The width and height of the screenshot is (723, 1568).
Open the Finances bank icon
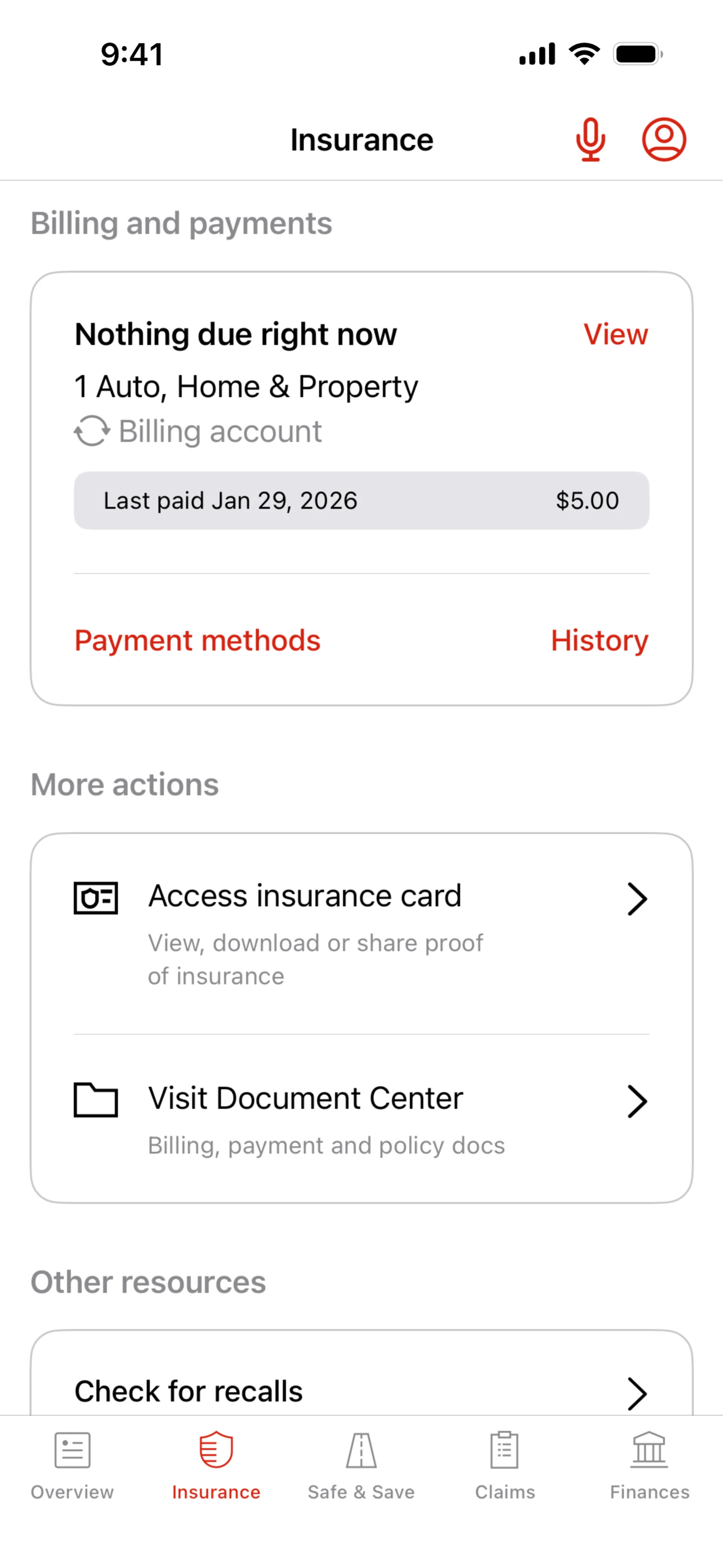click(649, 1450)
